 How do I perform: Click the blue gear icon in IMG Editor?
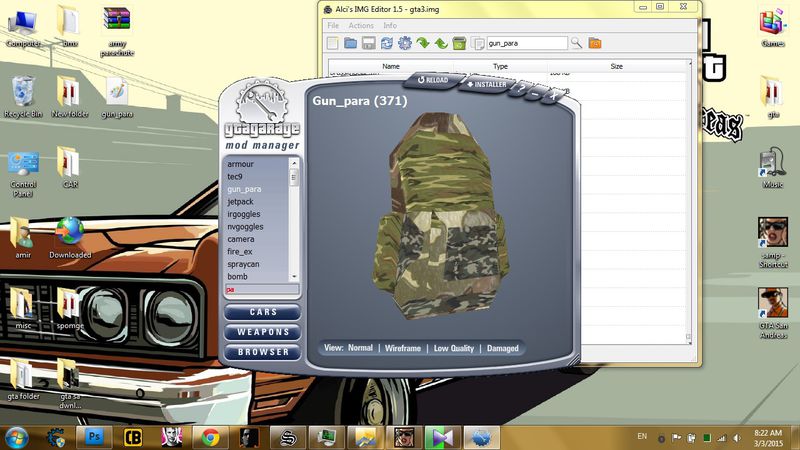click(x=405, y=43)
